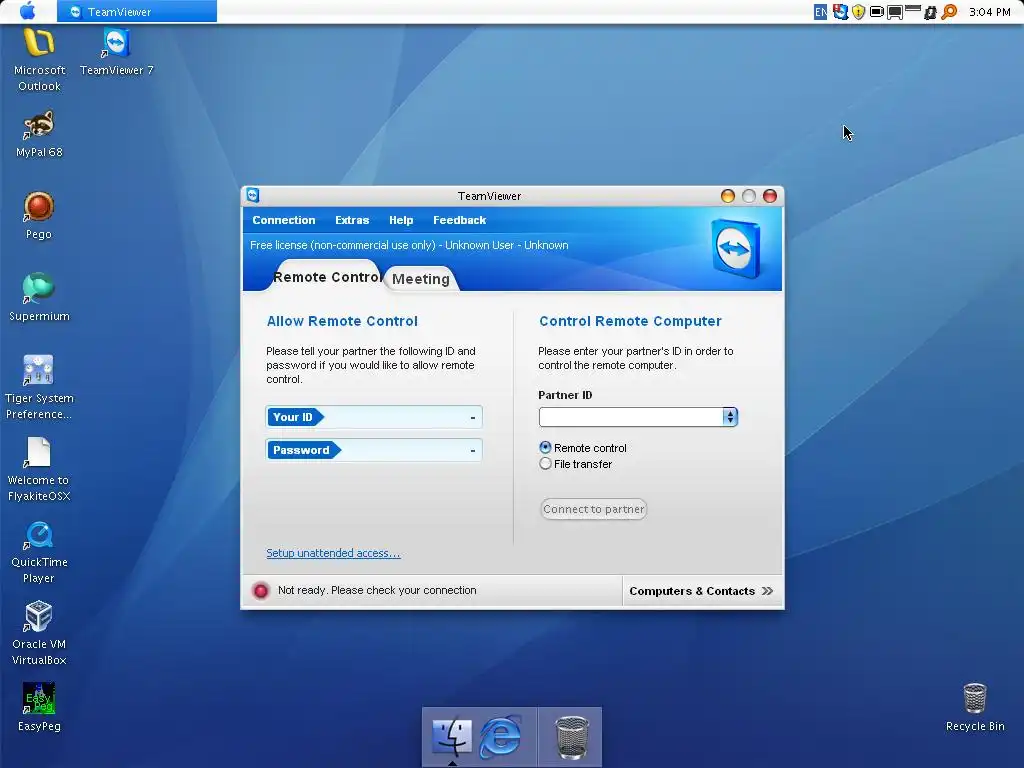Click the Apple logo menu

pyautogui.click(x=28, y=11)
